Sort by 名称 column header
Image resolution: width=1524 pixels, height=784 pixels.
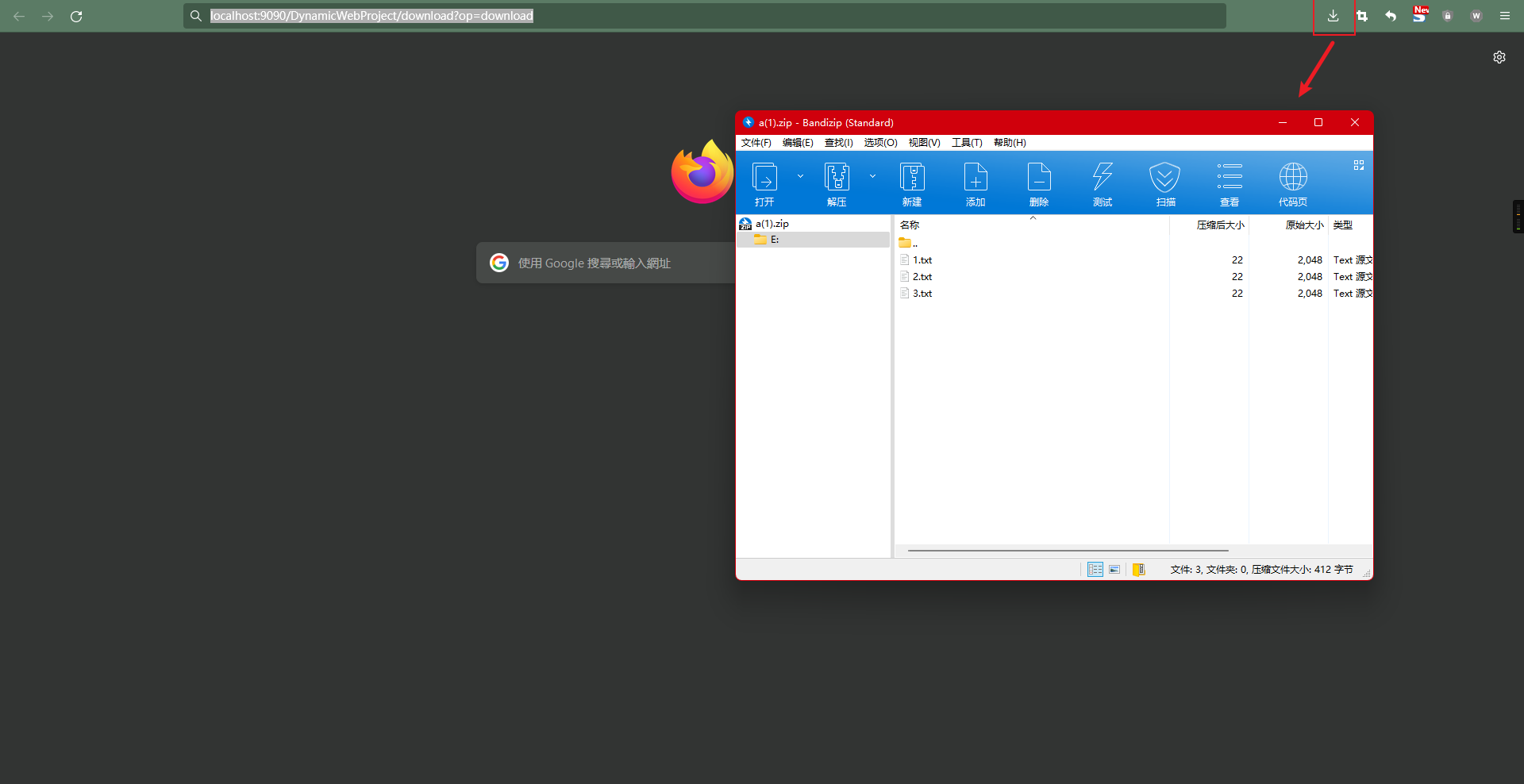(x=910, y=225)
